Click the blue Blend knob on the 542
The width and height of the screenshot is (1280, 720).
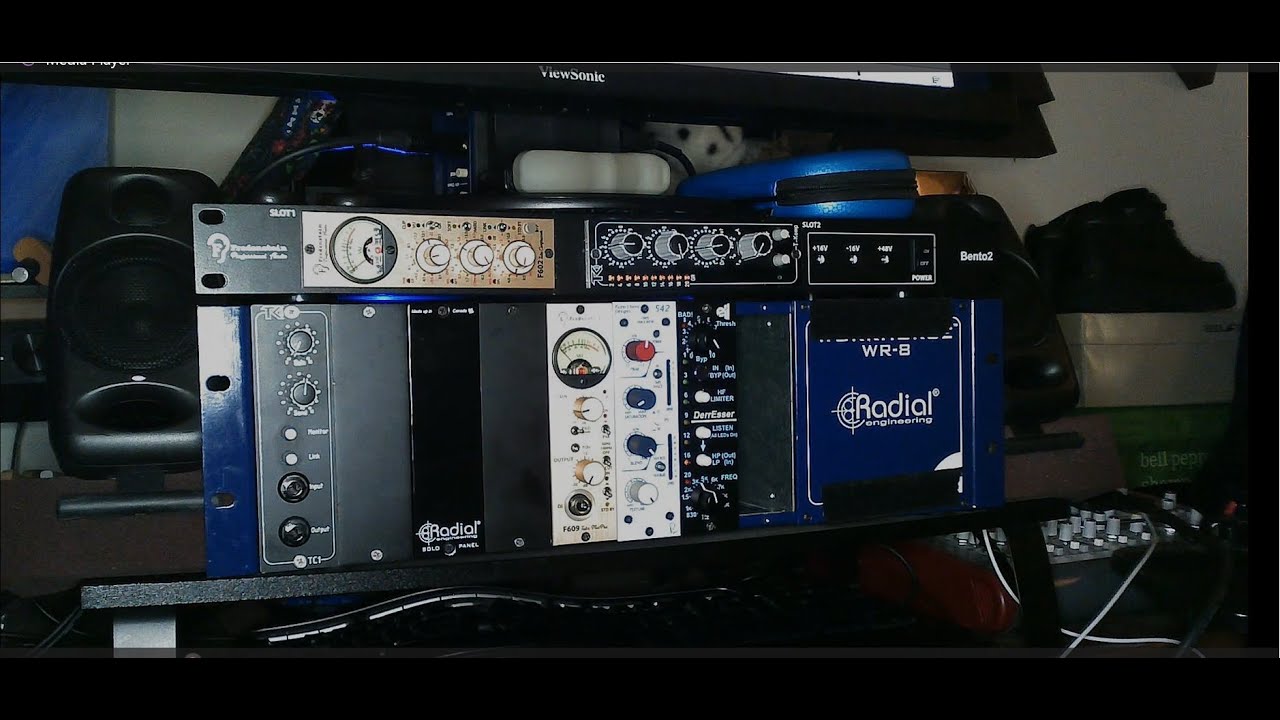point(641,445)
